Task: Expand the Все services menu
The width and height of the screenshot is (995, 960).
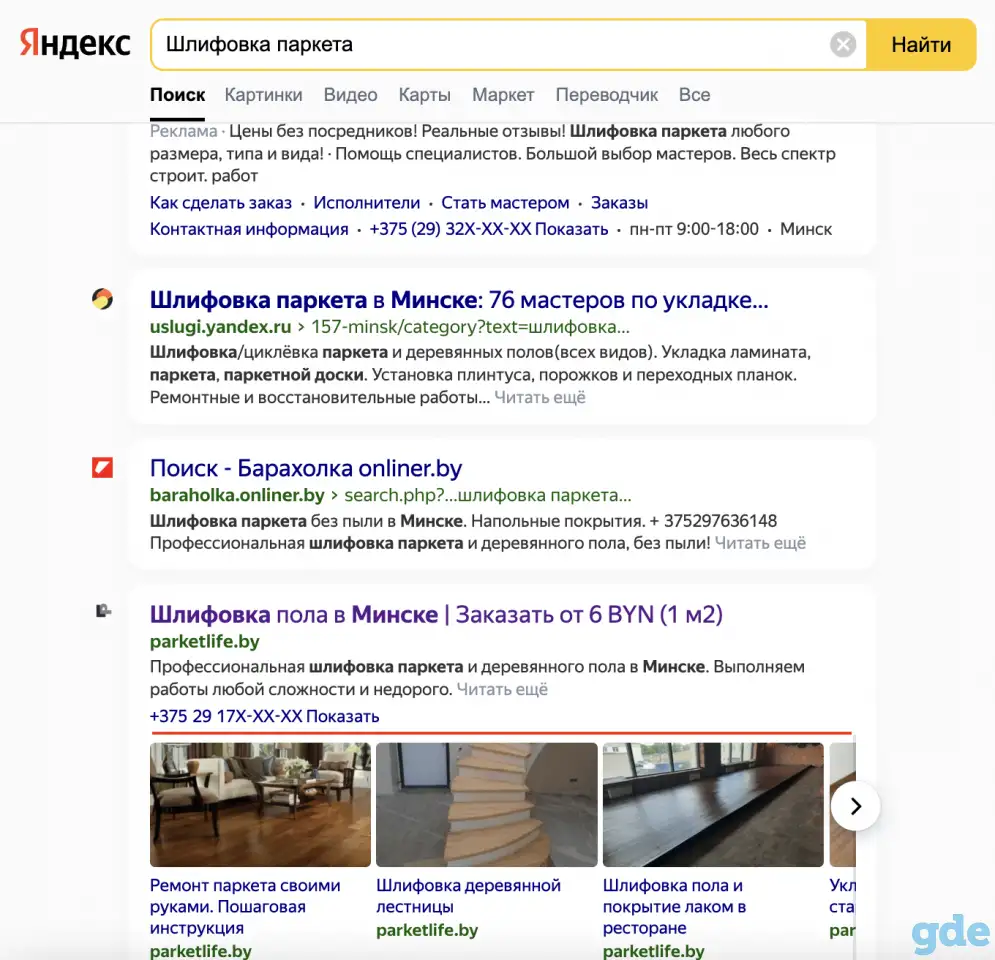Action: [694, 95]
